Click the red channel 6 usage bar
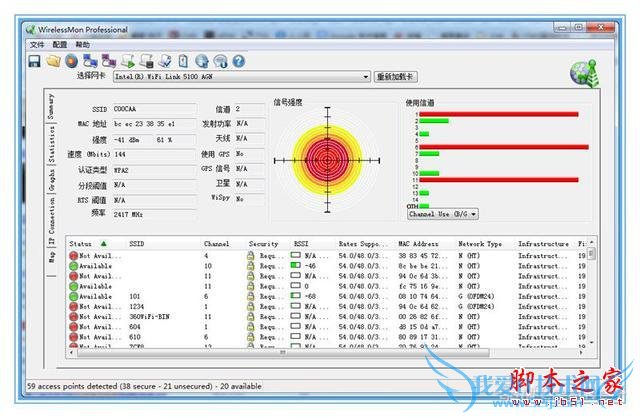 tap(504, 147)
